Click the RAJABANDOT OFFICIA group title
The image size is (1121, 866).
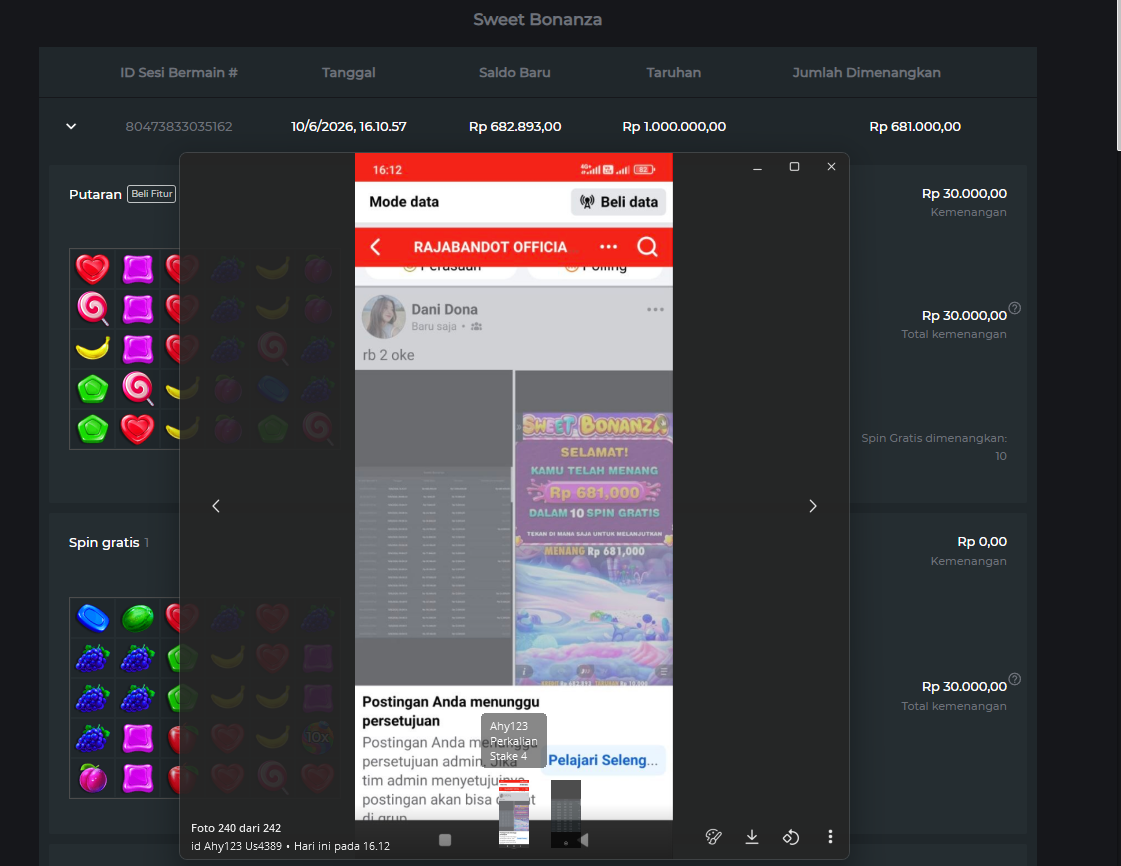point(490,247)
